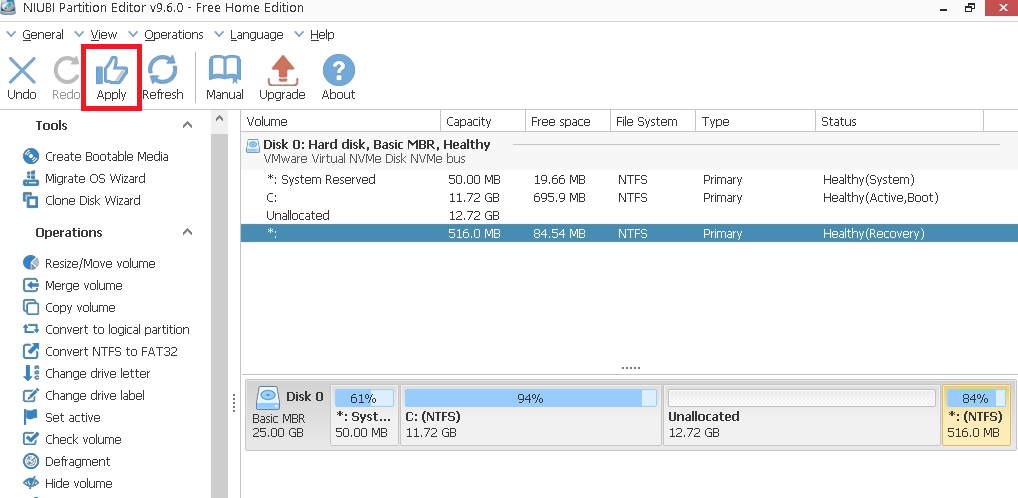Open the Clone Disk Wizard
The image size is (1018, 498).
(x=92, y=201)
